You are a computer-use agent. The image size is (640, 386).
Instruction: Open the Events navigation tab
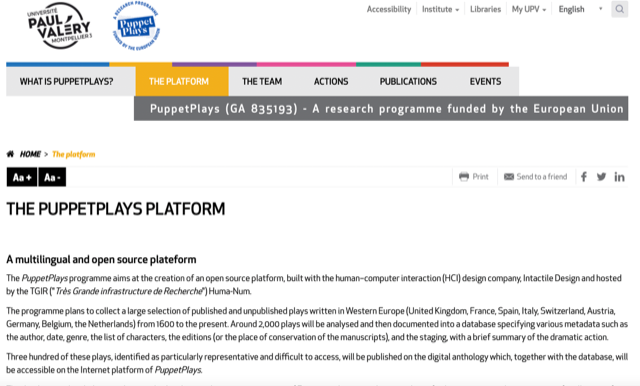coord(485,82)
